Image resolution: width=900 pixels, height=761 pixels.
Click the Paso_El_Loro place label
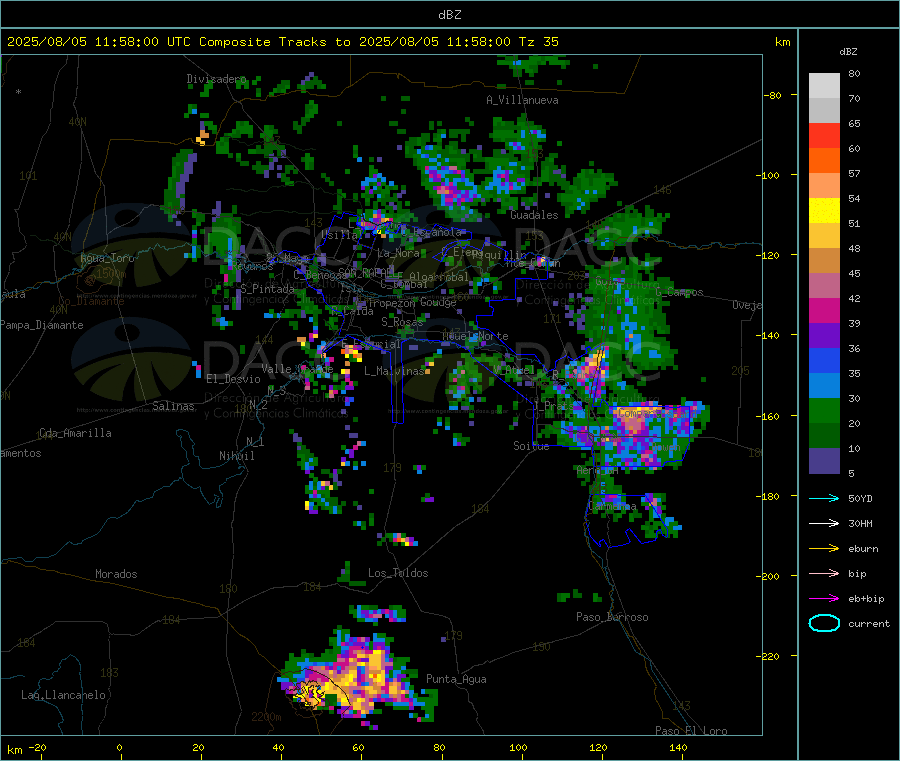pyautogui.click(x=691, y=731)
